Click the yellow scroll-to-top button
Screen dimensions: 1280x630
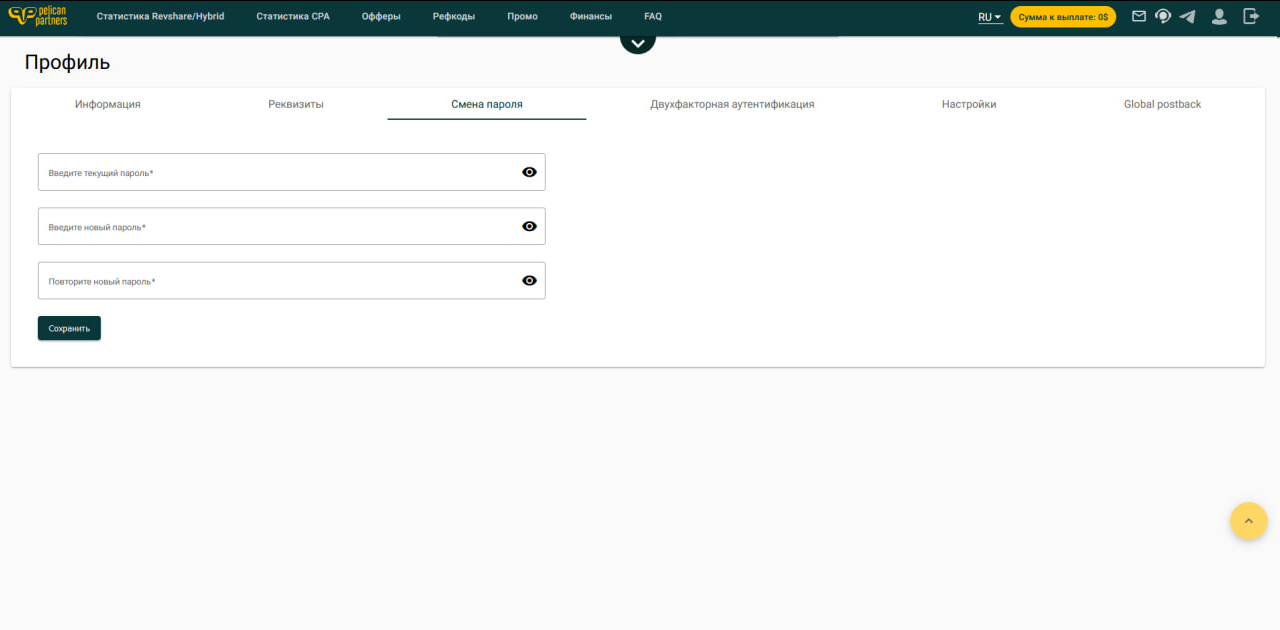(1248, 521)
